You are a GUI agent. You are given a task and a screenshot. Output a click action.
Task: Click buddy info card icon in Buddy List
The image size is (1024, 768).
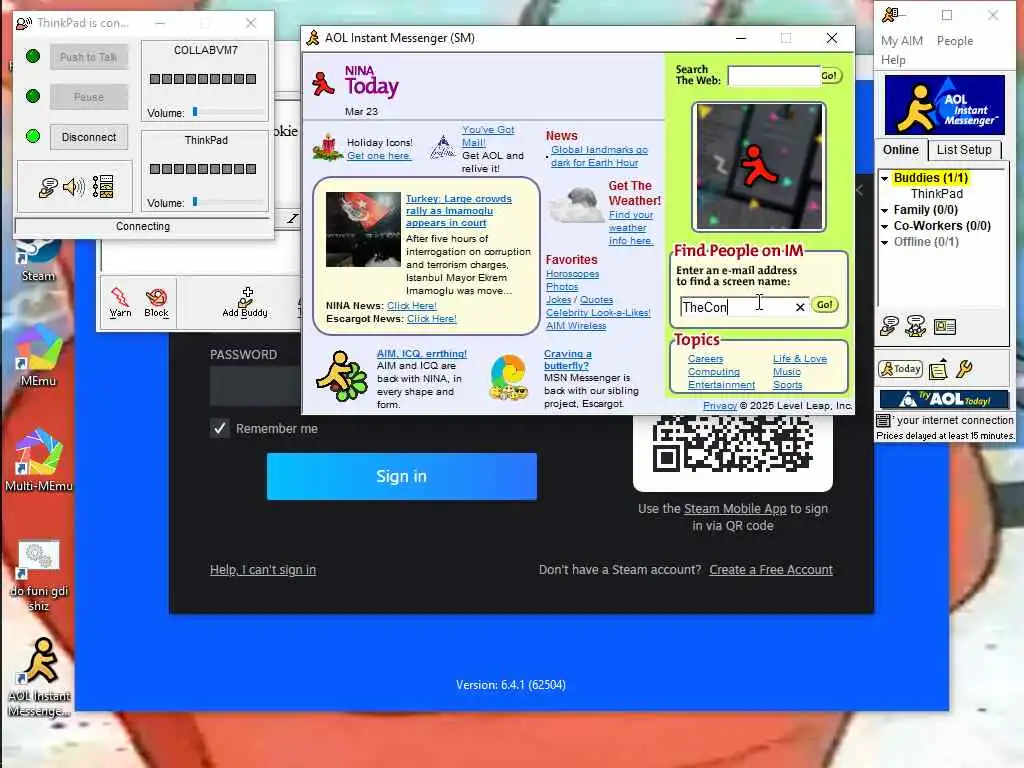pos(944,326)
